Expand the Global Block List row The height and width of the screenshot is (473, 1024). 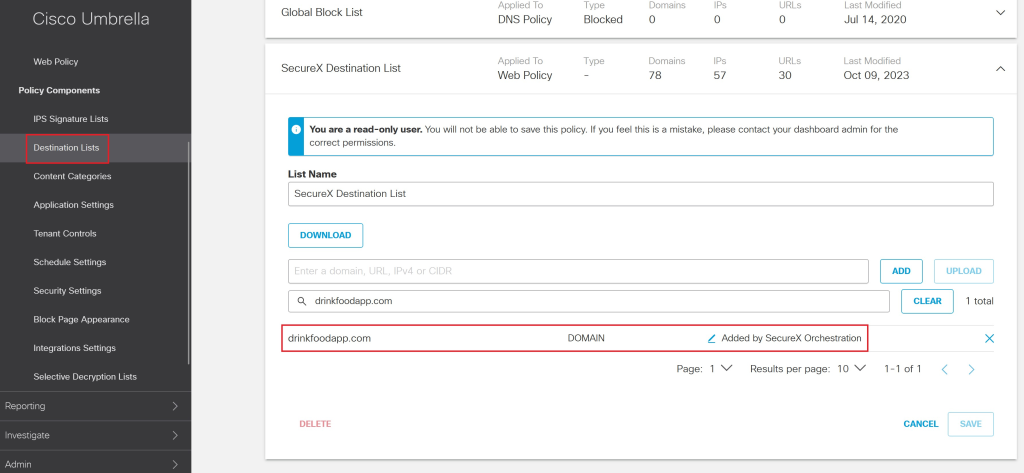tap(1000, 12)
